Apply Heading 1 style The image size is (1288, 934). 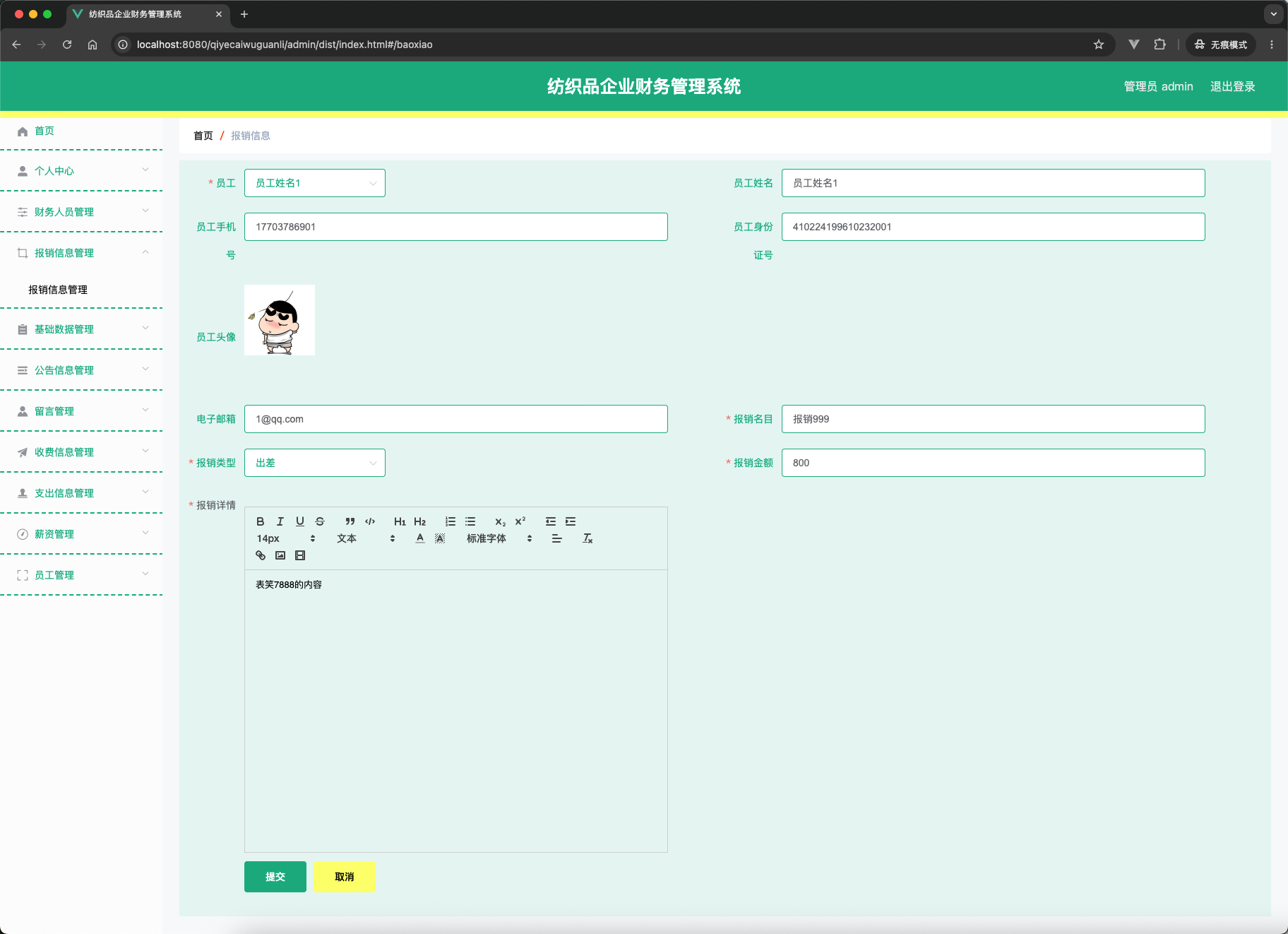400,521
